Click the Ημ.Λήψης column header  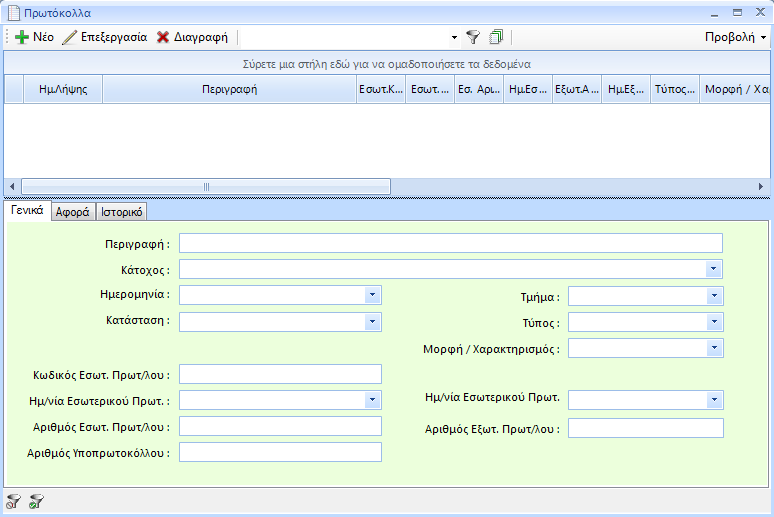click(x=63, y=89)
